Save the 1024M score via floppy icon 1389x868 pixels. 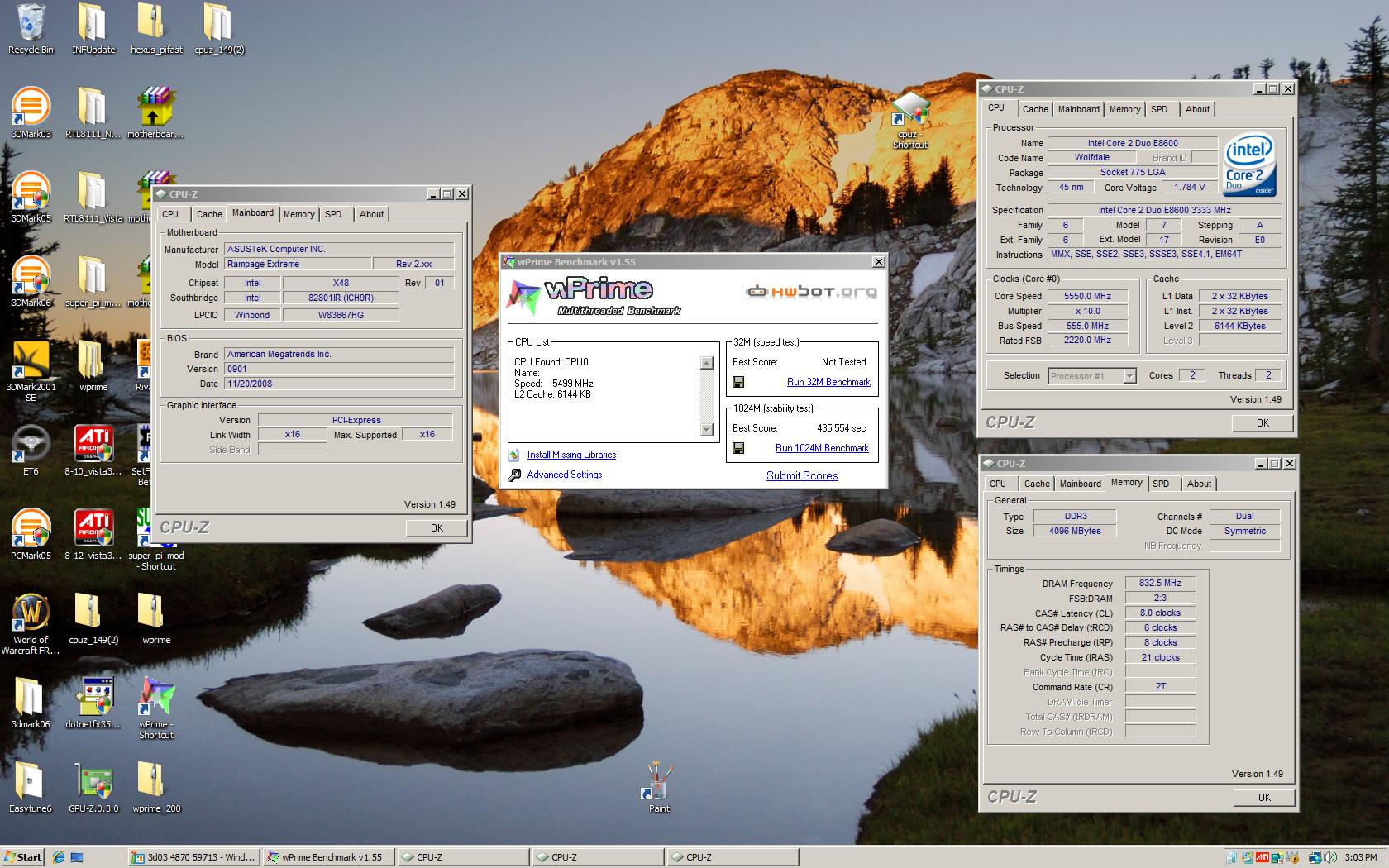click(738, 448)
